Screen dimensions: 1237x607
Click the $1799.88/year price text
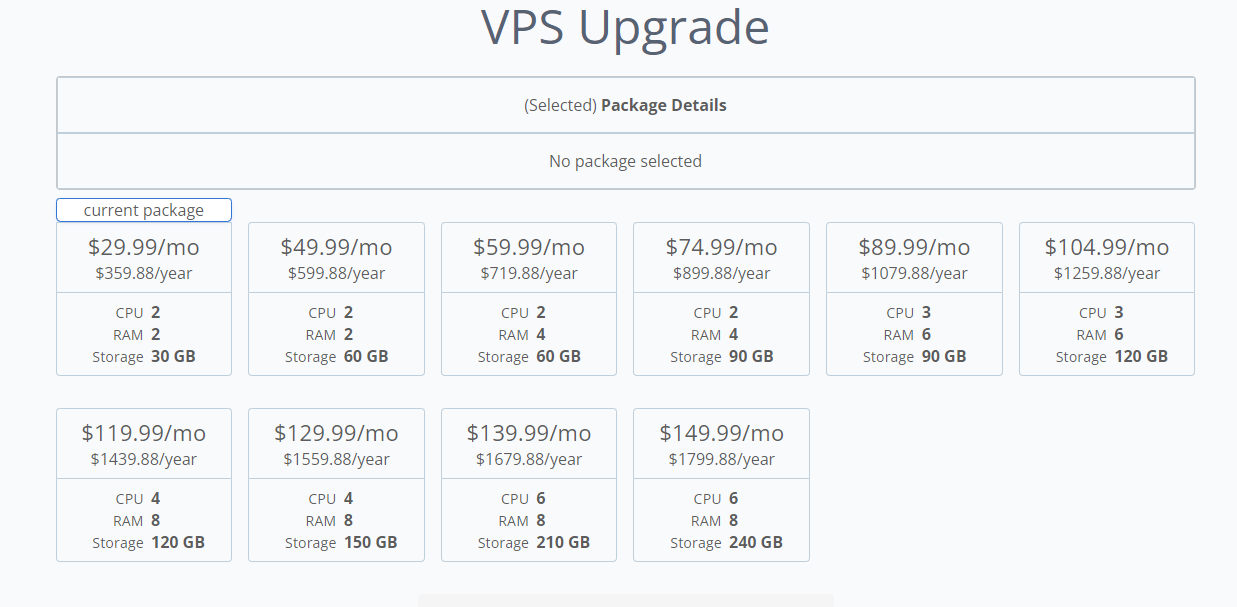pyautogui.click(x=721, y=459)
